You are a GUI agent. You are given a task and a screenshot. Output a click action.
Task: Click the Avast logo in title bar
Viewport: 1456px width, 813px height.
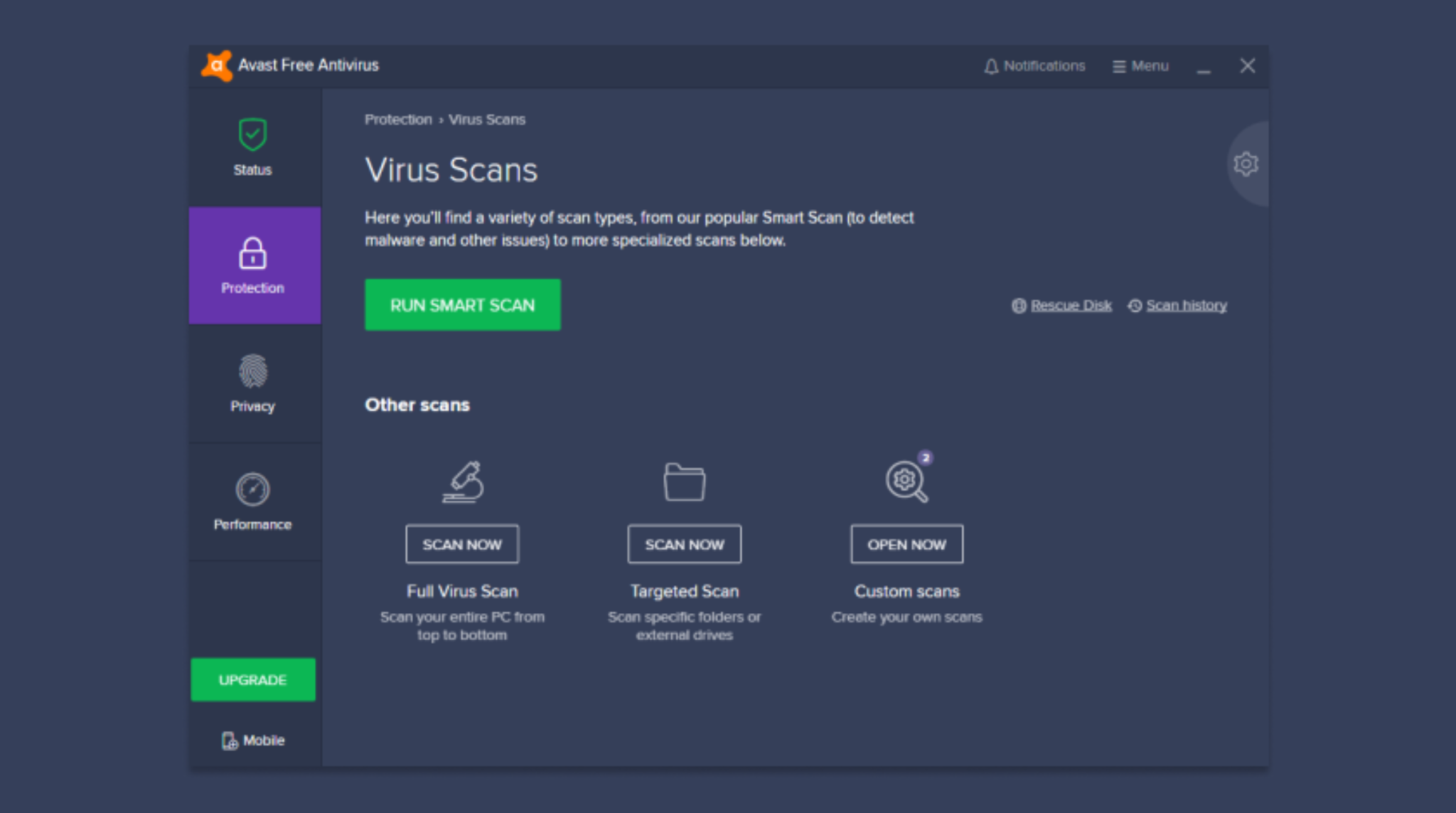217,65
